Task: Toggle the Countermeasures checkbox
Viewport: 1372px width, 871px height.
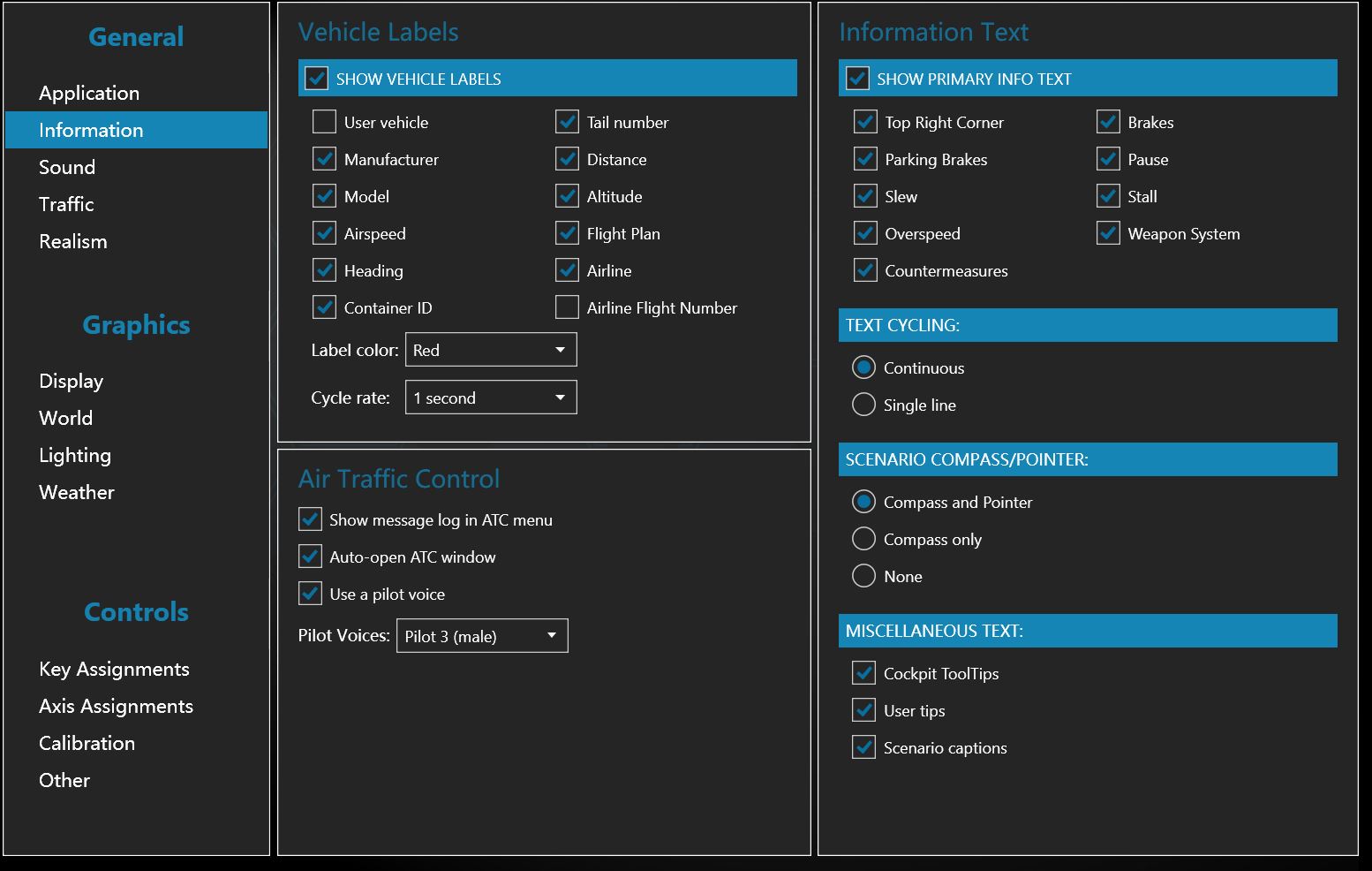Action: 865,270
